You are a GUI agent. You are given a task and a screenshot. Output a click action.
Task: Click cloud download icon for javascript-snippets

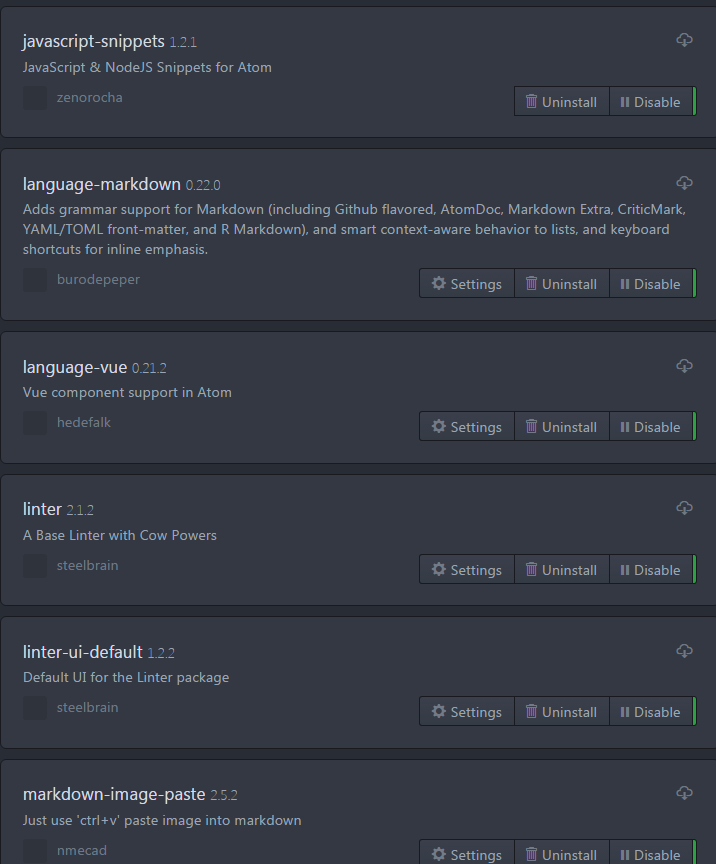click(684, 40)
